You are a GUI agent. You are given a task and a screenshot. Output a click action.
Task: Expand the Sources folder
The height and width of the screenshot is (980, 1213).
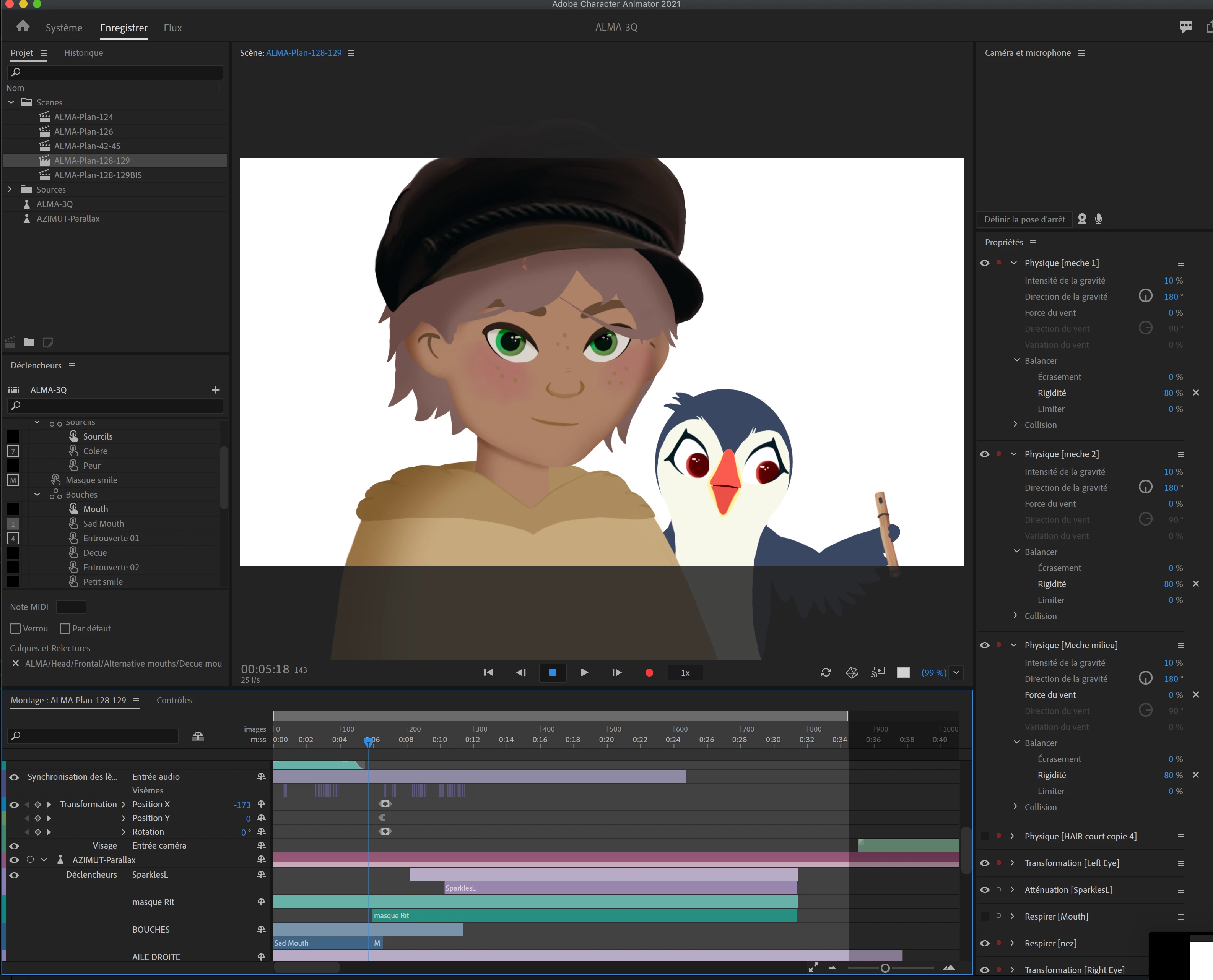[x=10, y=190]
